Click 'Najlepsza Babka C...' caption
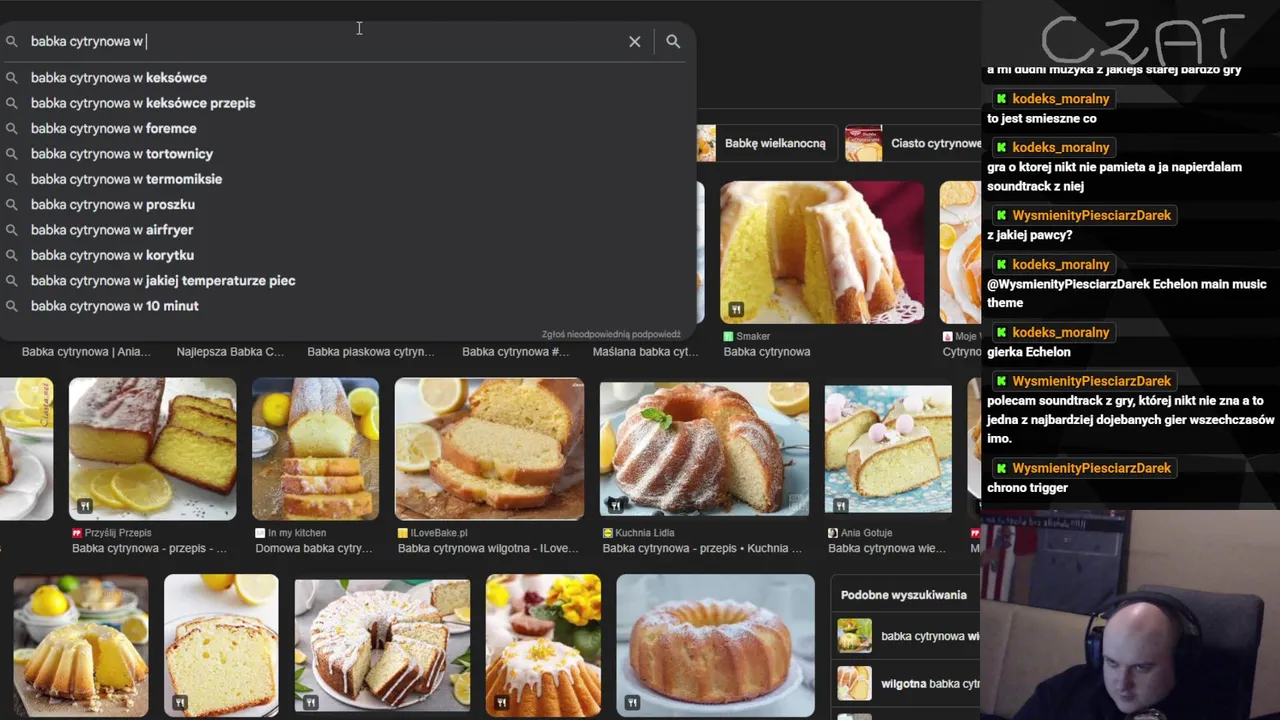 (230, 352)
